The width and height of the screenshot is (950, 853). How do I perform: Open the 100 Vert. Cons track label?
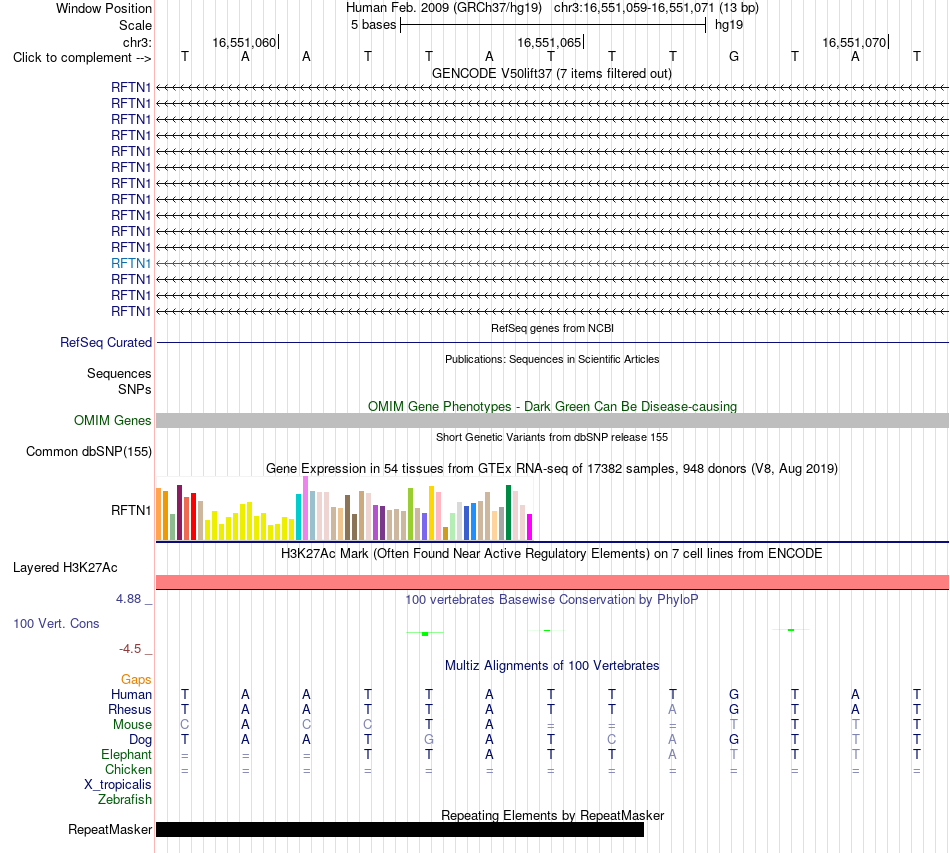click(x=56, y=623)
